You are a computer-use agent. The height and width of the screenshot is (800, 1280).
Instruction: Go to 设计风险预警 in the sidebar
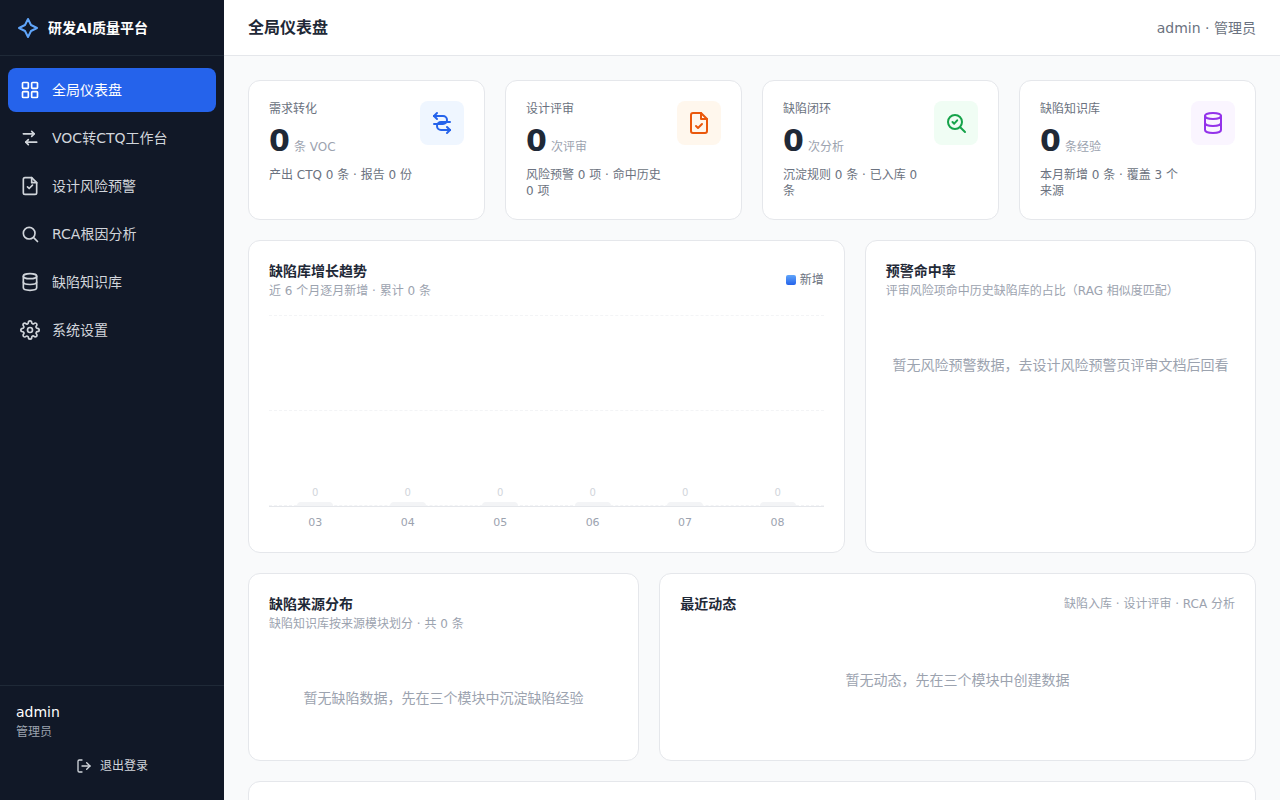pyautogui.click(x=112, y=186)
